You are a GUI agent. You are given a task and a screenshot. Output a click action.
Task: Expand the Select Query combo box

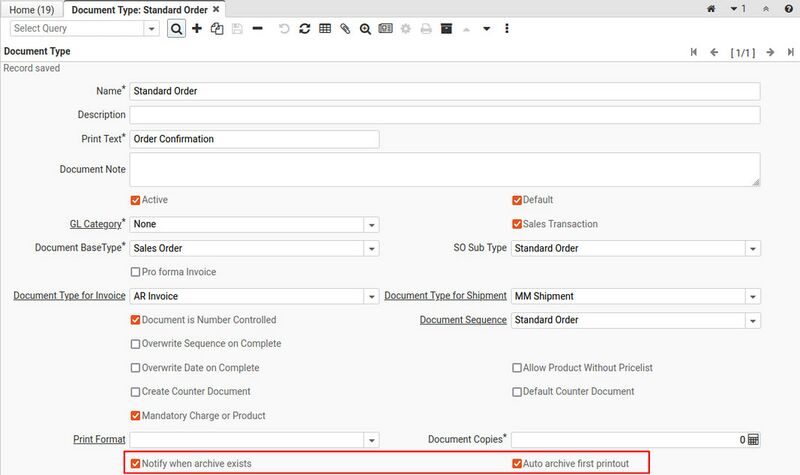coord(152,29)
